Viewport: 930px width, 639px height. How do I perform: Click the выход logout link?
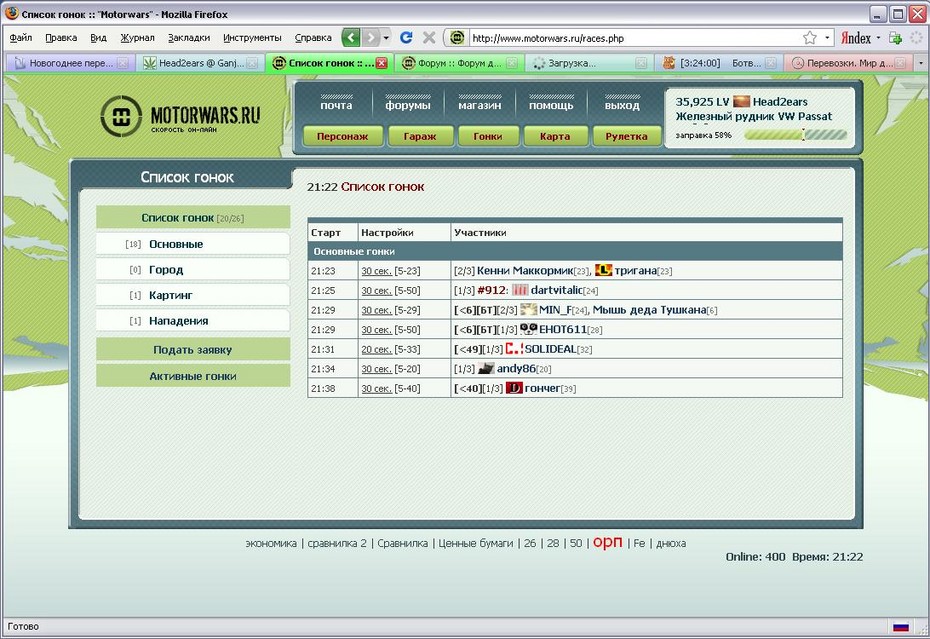tap(622, 105)
